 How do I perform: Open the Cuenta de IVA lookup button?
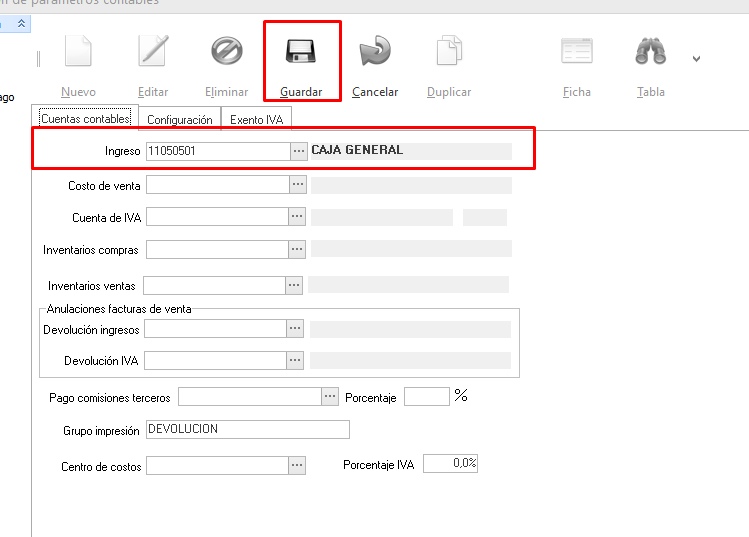pyautogui.click(x=297, y=217)
